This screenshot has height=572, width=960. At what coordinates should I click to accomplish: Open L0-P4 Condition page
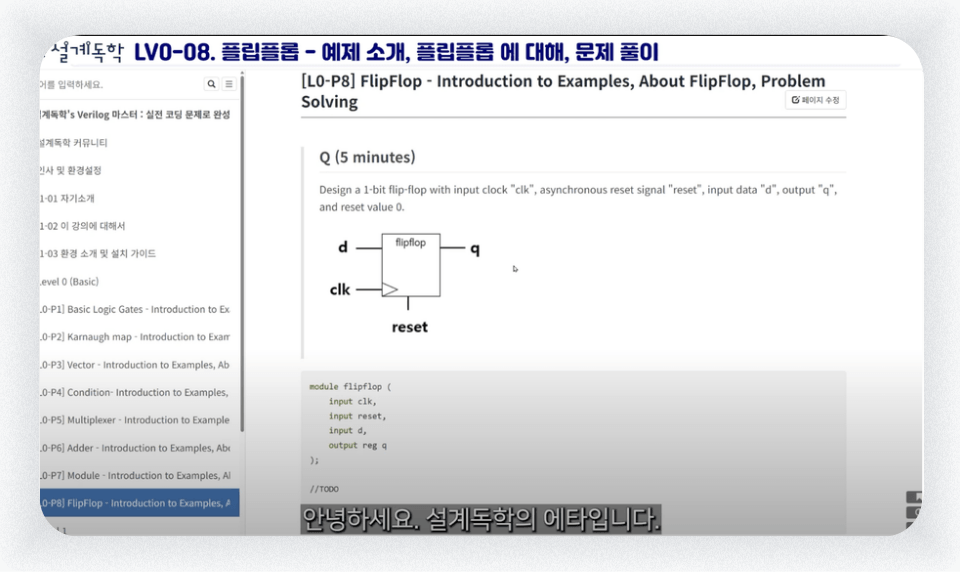[135, 393]
